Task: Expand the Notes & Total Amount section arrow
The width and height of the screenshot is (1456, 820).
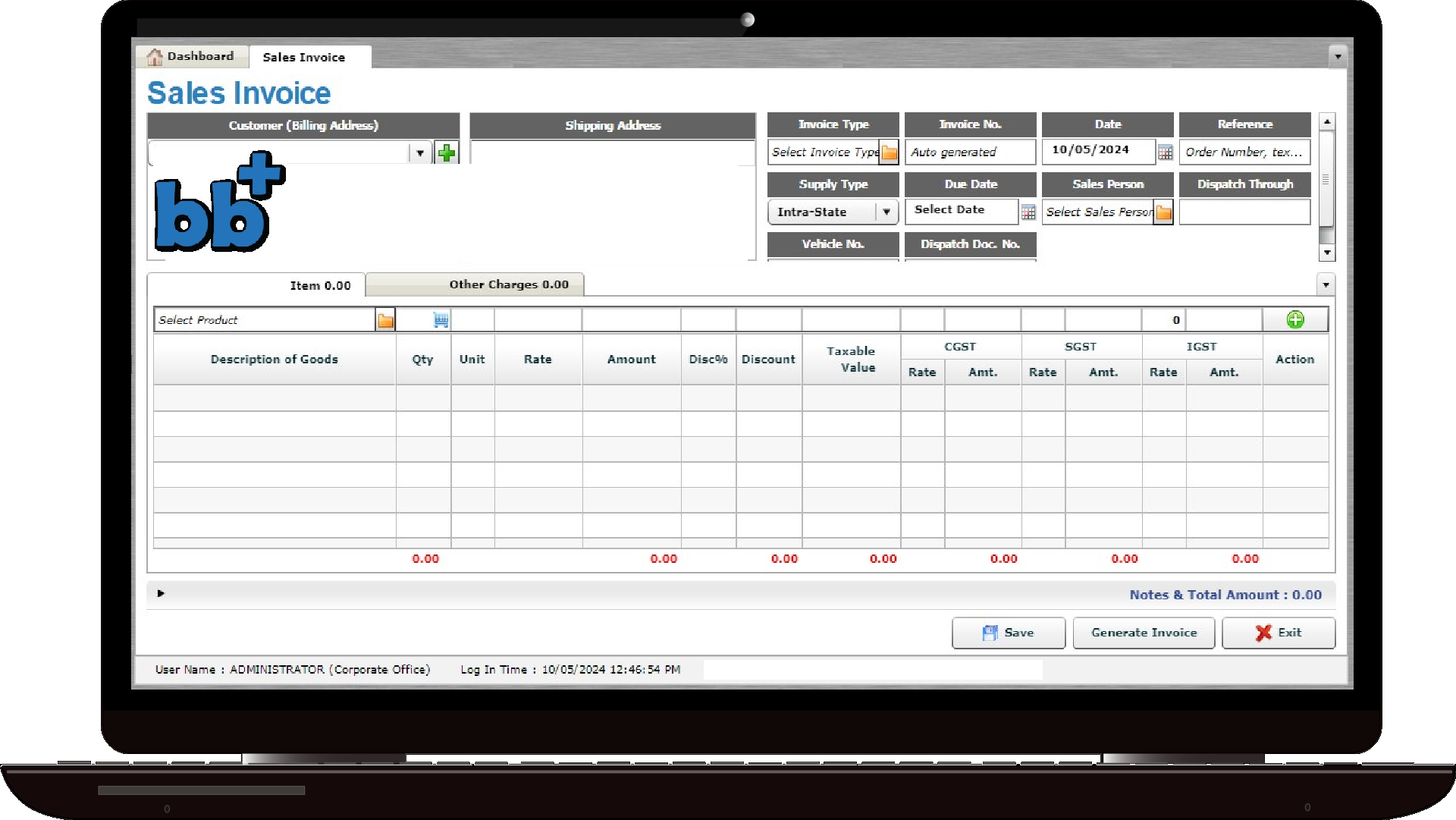Action: click(x=161, y=594)
